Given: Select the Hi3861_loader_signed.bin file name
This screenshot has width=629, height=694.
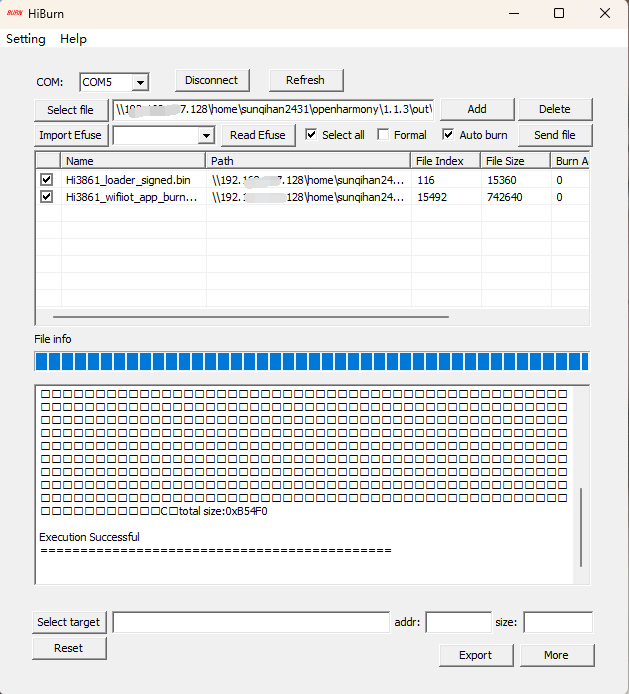Looking at the screenshot, I should [x=128, y=180].
